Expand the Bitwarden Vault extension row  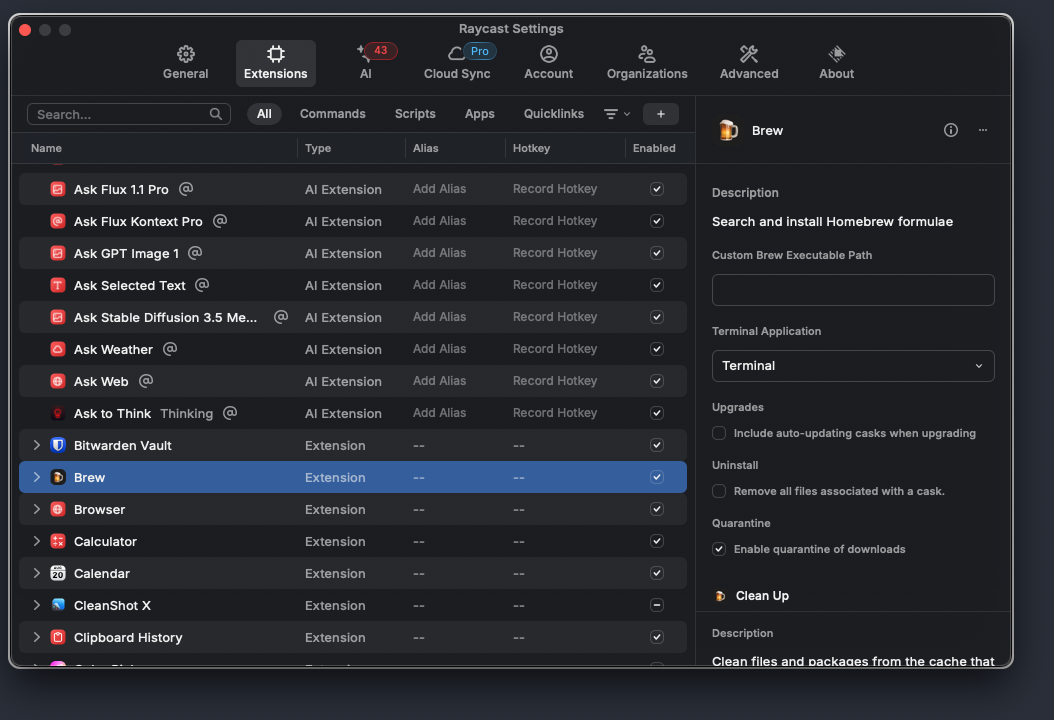pyautogui.click(x=37, y=445)
